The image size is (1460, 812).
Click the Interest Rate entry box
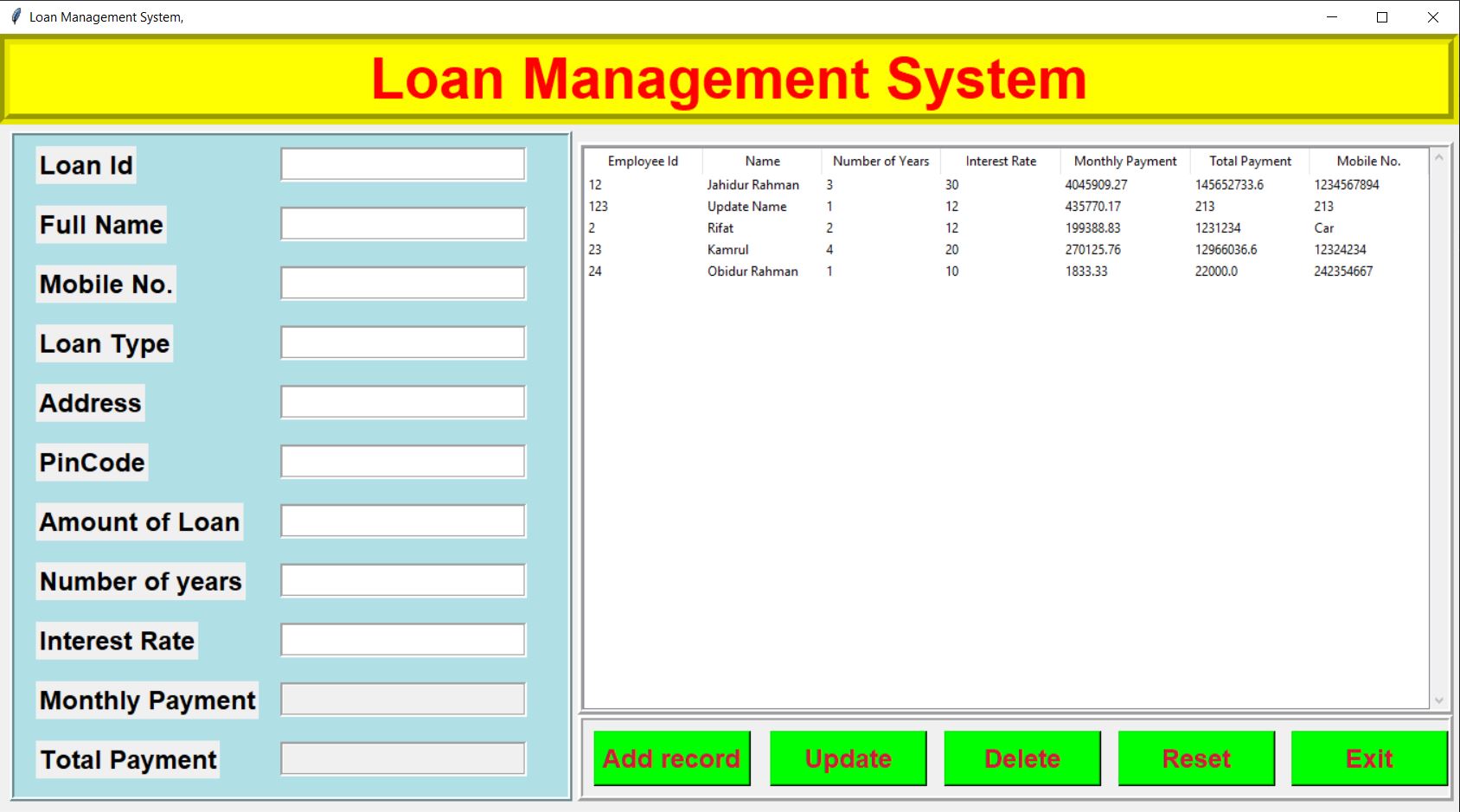click(402, 639)
